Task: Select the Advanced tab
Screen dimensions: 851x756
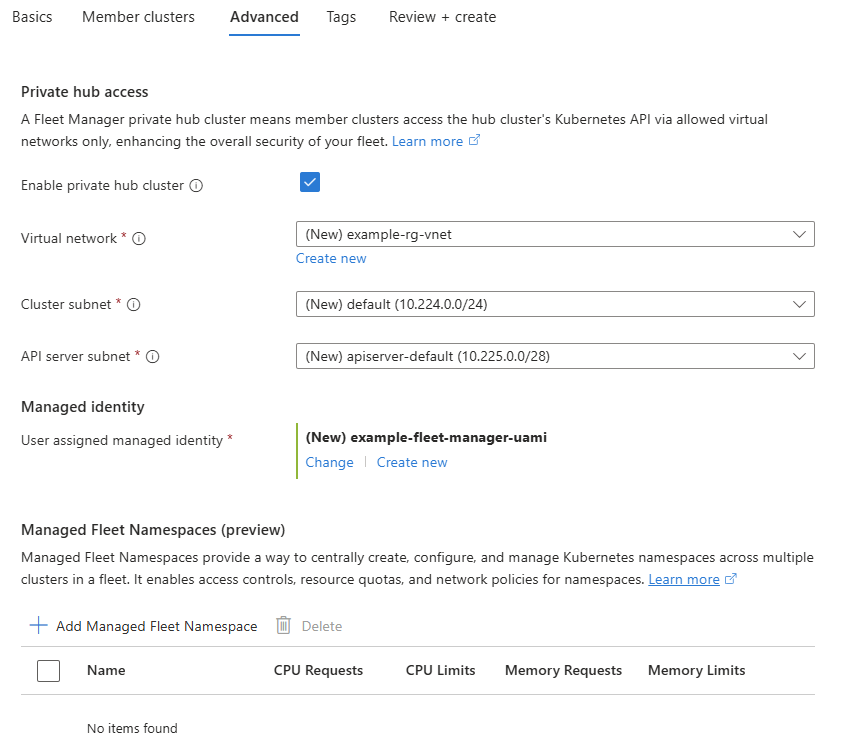Action: pos(264,17)
